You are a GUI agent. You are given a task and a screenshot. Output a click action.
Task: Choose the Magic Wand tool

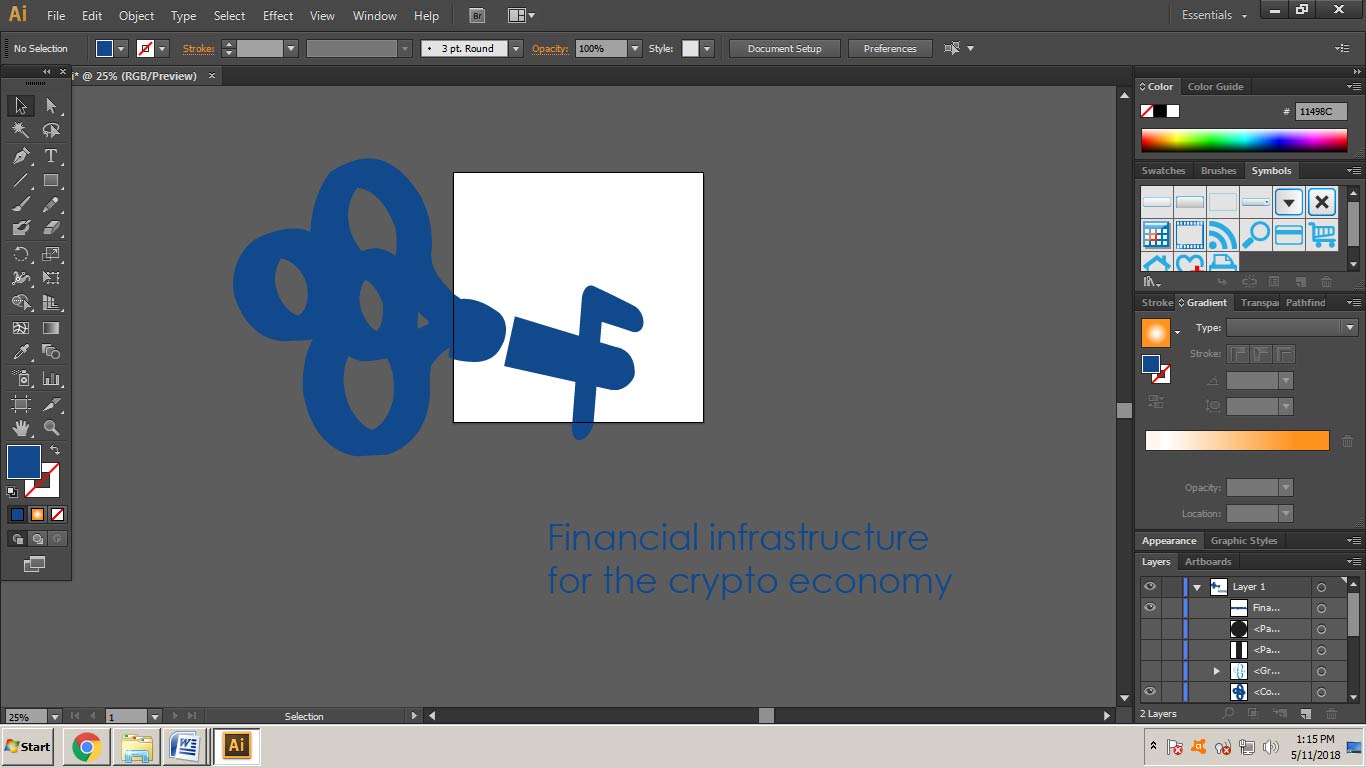click(x=20, y=131)
